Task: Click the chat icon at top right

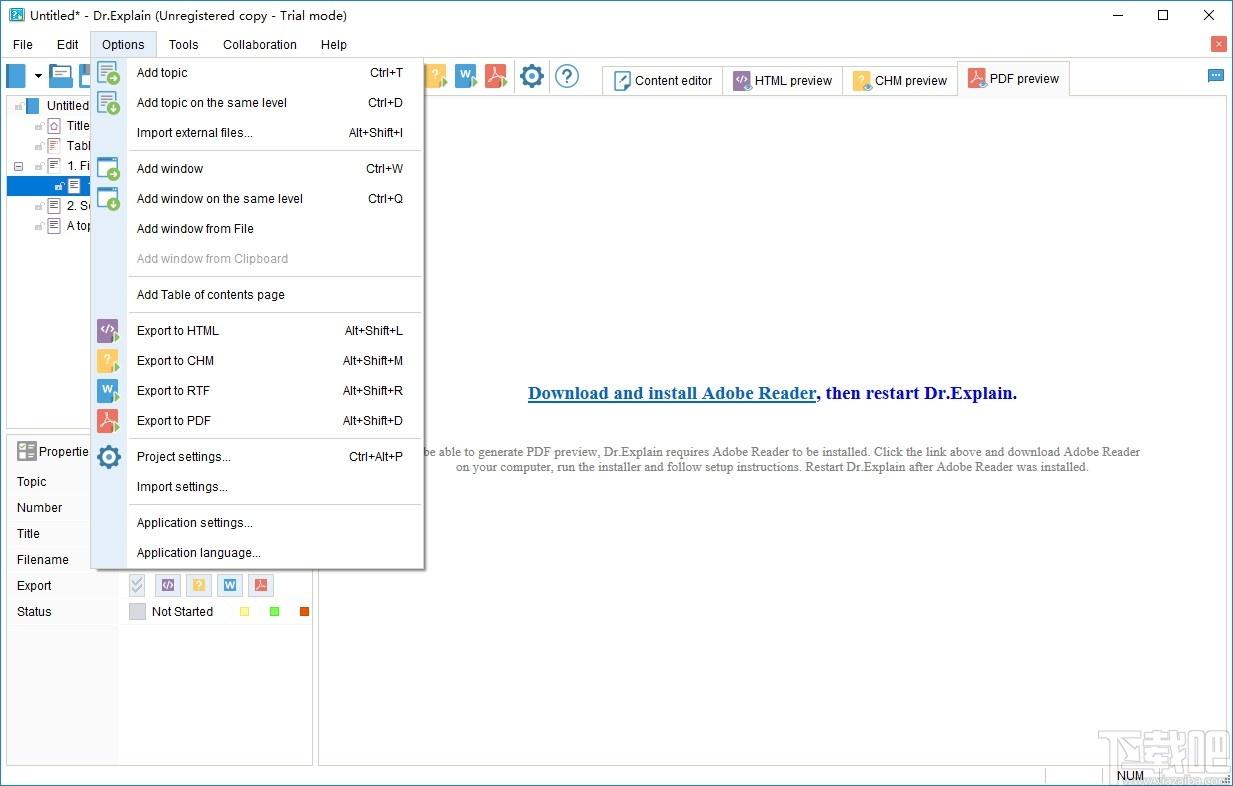Action: (1216, 75)
